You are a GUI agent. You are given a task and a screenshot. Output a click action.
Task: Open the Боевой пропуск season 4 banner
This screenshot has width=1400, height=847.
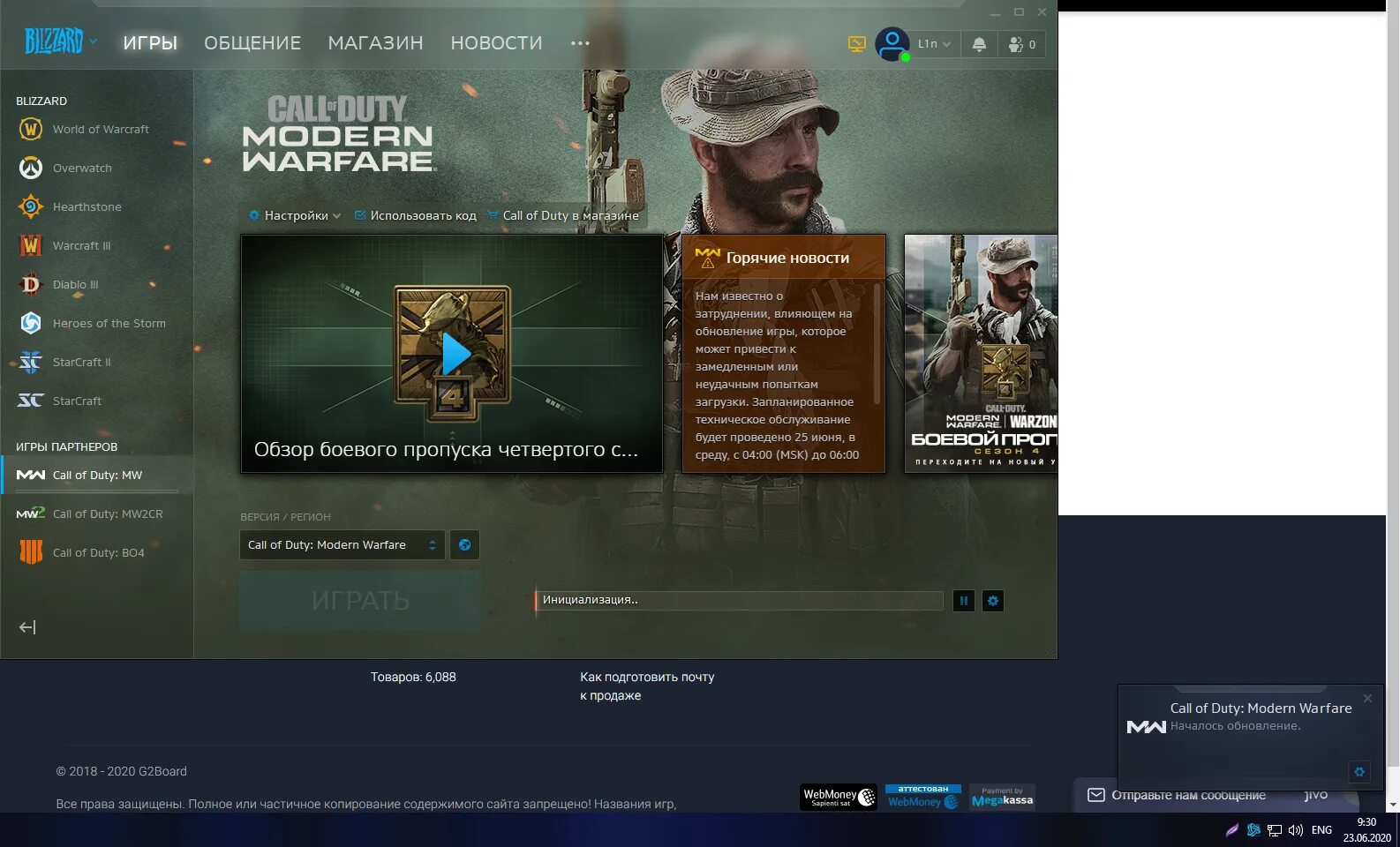click(981, 353)
